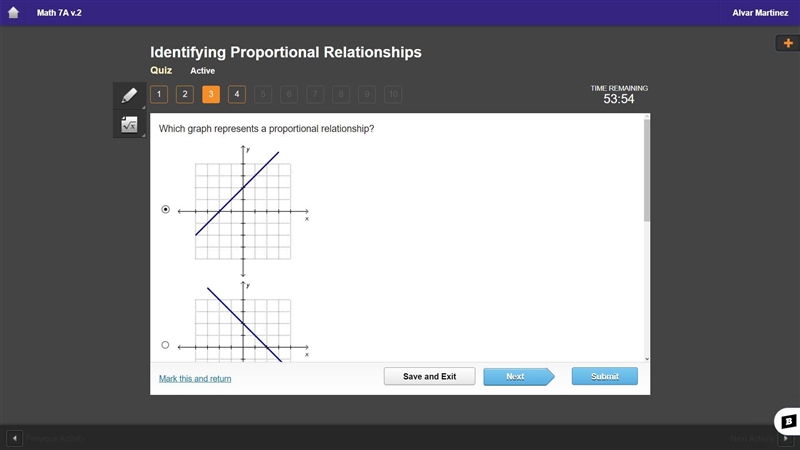Select the pencil highlighter tool
800x450 pixels.
coord(129,95)
